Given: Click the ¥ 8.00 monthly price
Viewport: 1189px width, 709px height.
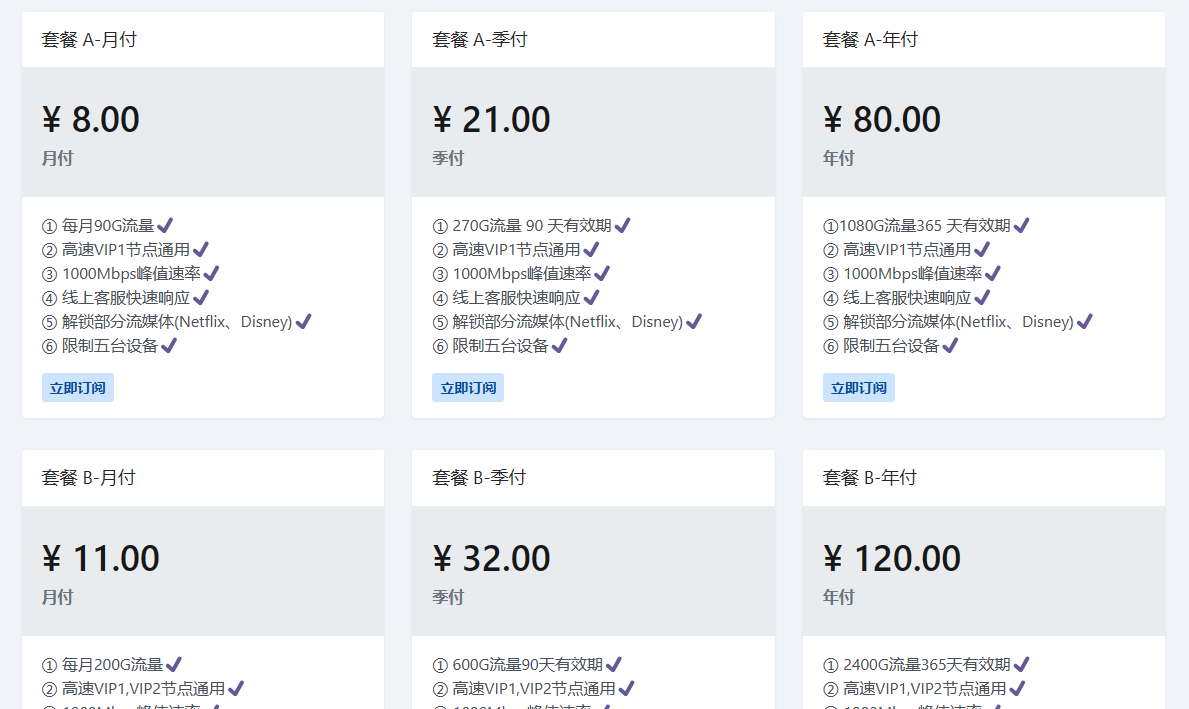Looking at the screenshot, I should coord(91,120).
